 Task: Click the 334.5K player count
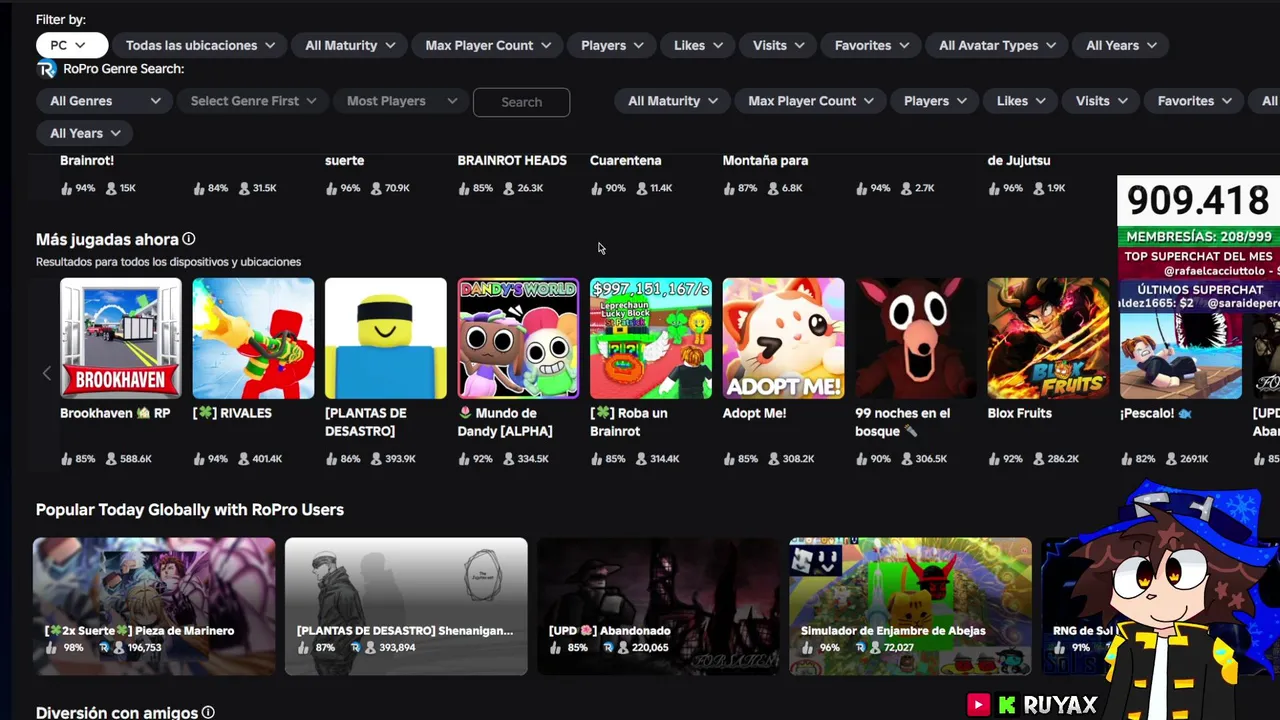533,459
